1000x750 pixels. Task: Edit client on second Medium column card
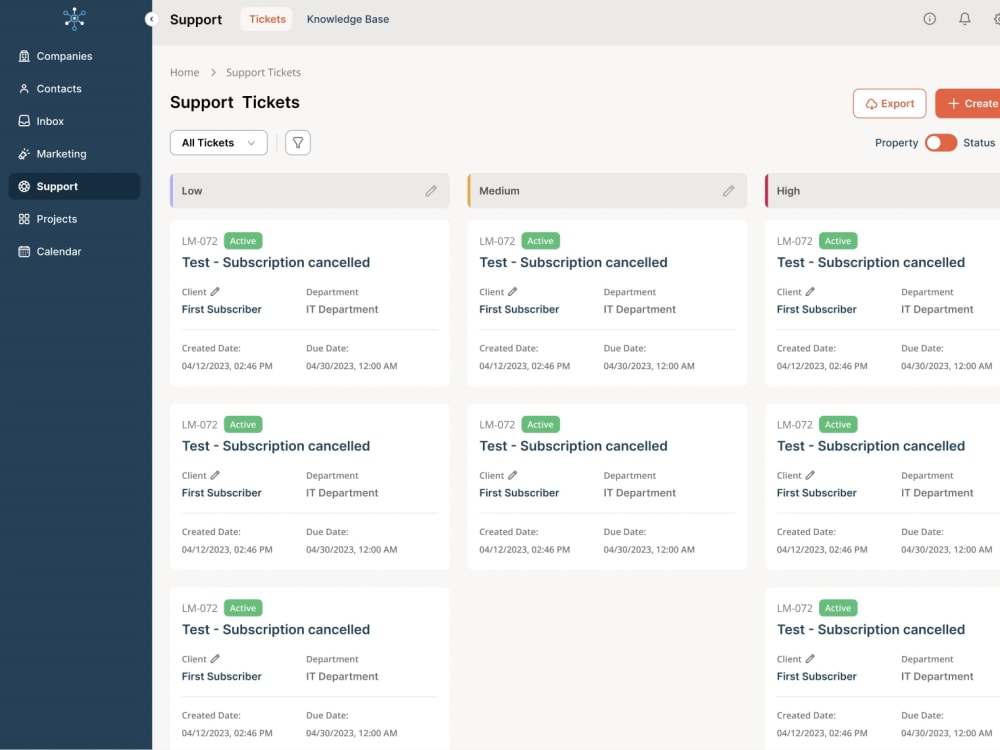[513, 475]
